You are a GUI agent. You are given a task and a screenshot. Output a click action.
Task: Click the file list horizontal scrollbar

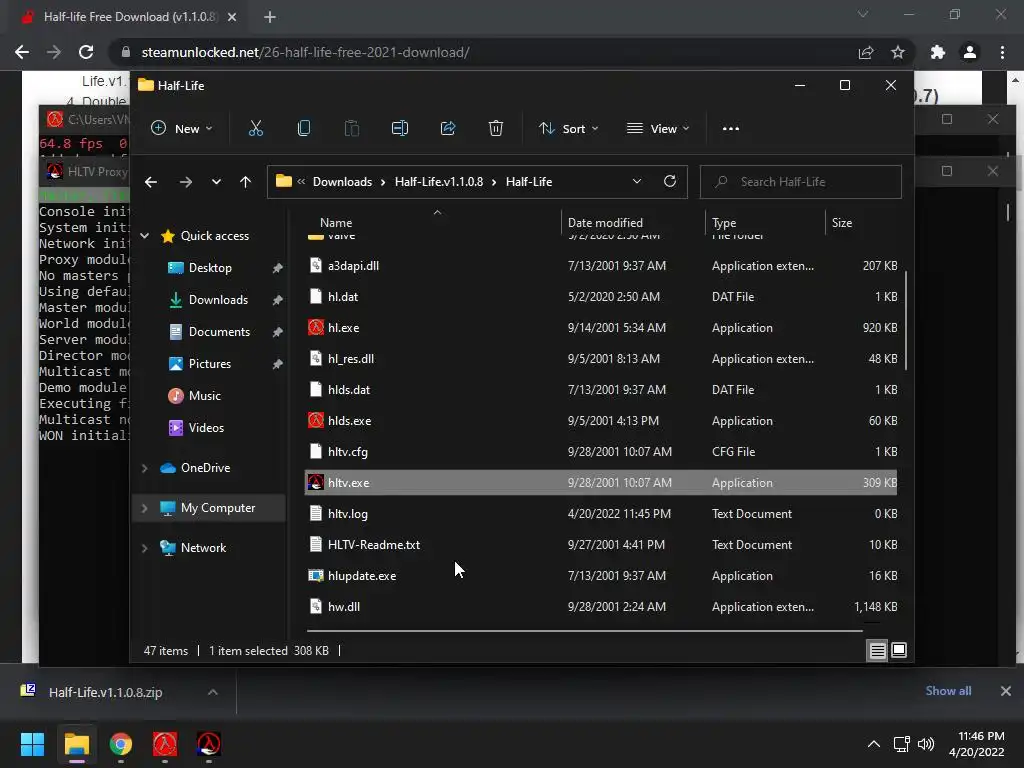[584, 631]
